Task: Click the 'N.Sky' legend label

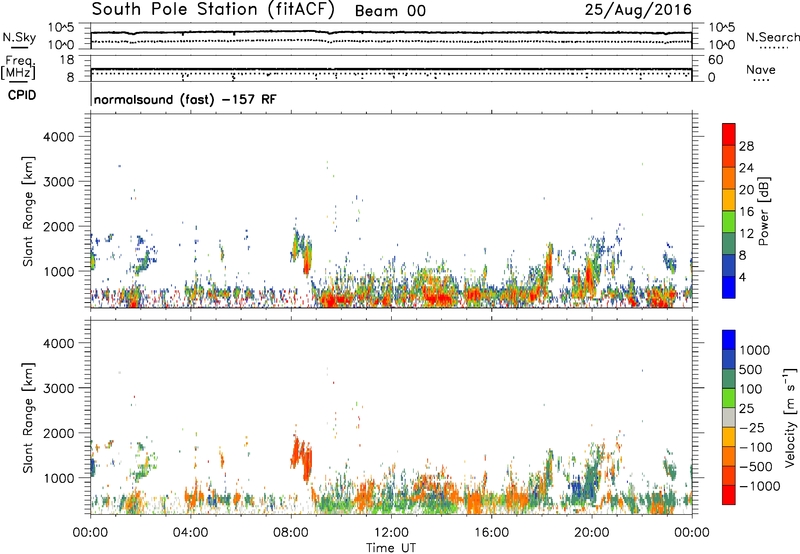Action: click(x=19, y=37)
